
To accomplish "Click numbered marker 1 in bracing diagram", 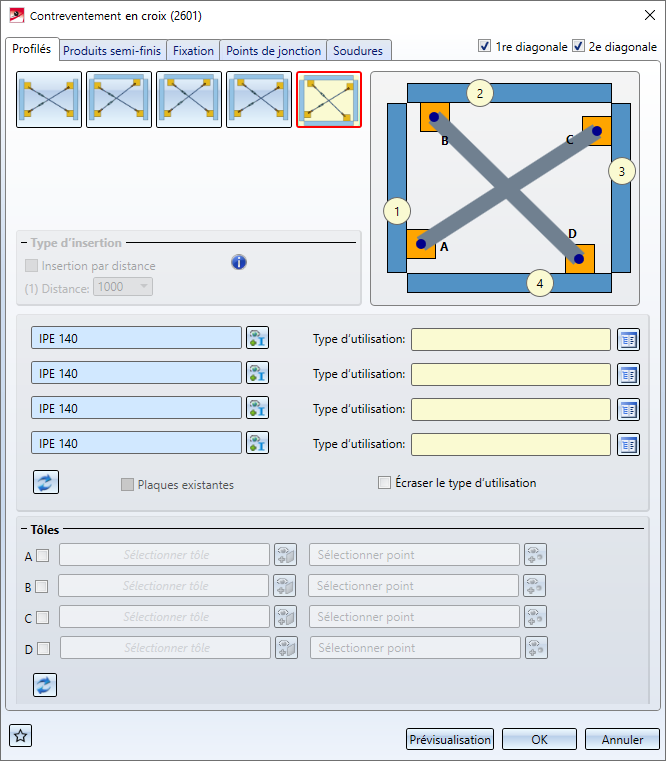I will pos(397,212).
